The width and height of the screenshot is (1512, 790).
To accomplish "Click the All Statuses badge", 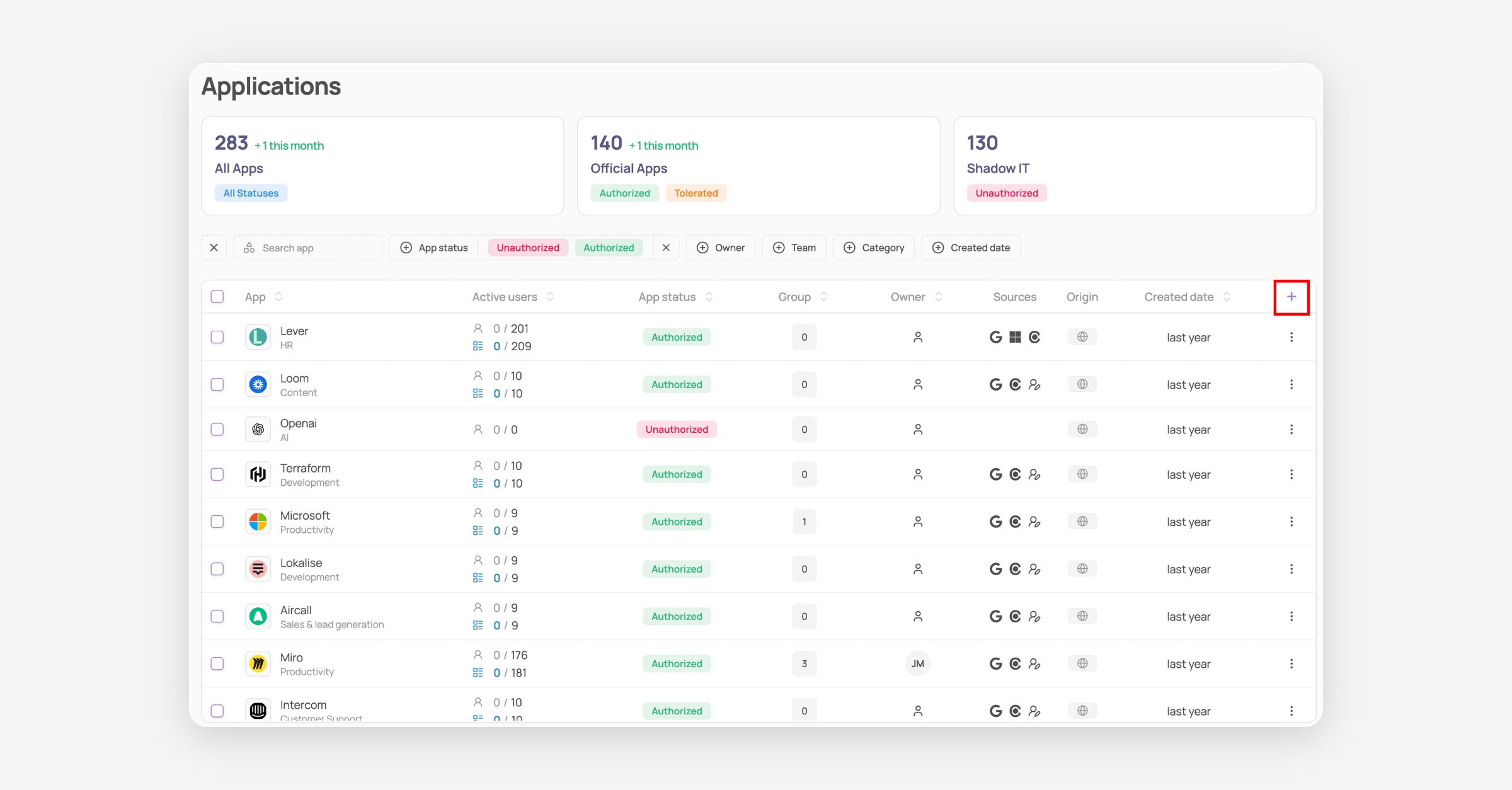I will point(251,193).
